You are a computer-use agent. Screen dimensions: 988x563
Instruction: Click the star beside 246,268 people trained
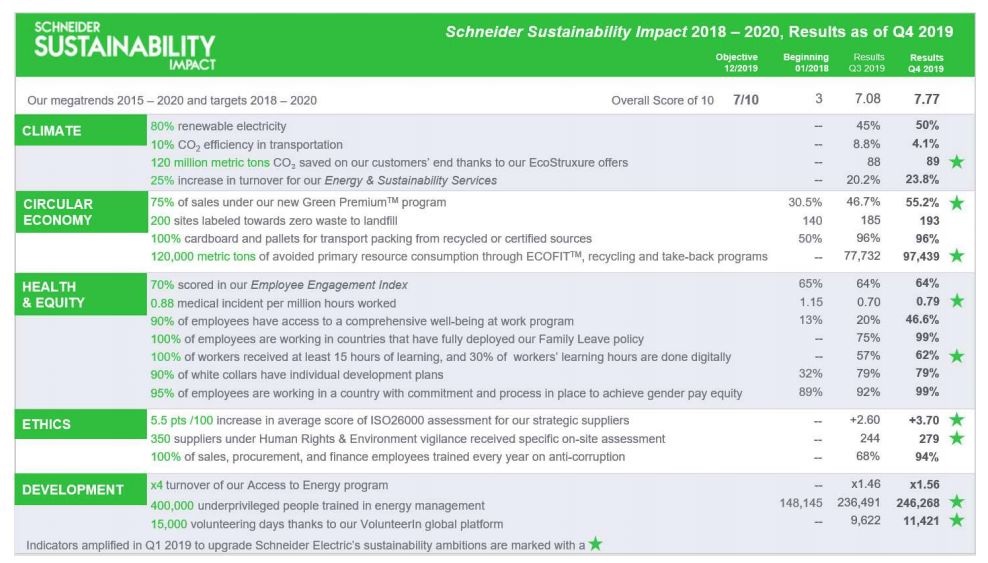[956, 502]
